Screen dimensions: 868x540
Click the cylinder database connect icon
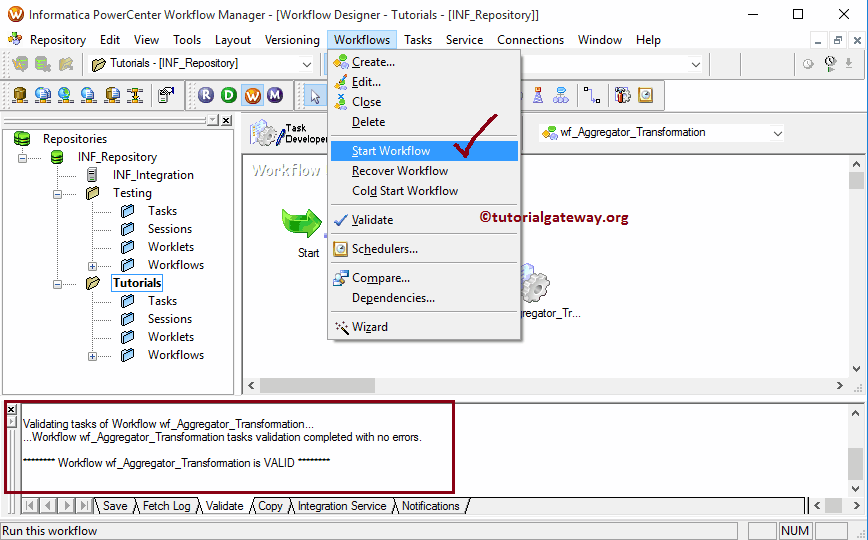pos(20,95)
